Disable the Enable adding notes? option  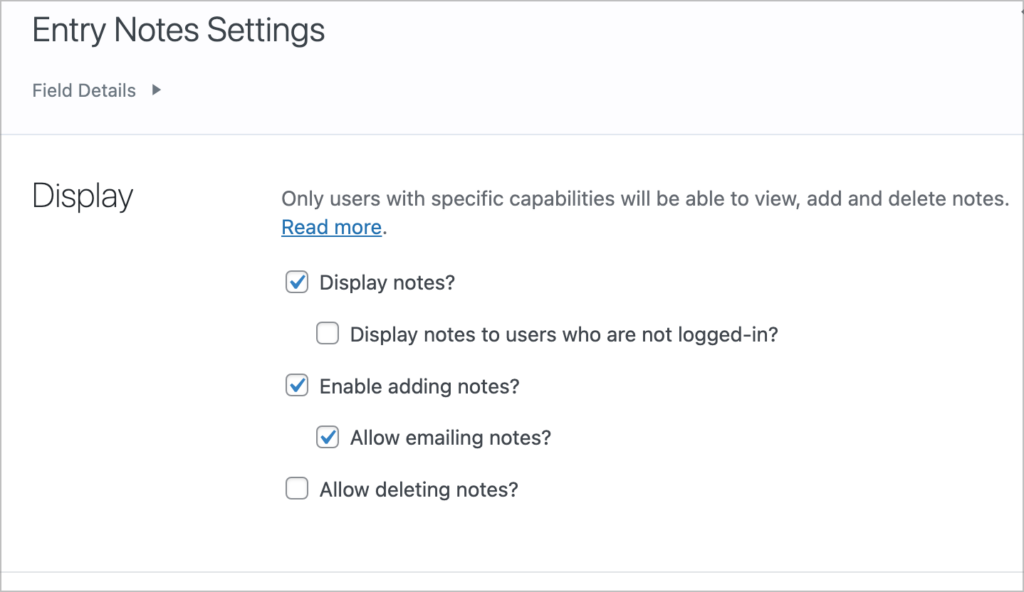(x=296, y=386)
